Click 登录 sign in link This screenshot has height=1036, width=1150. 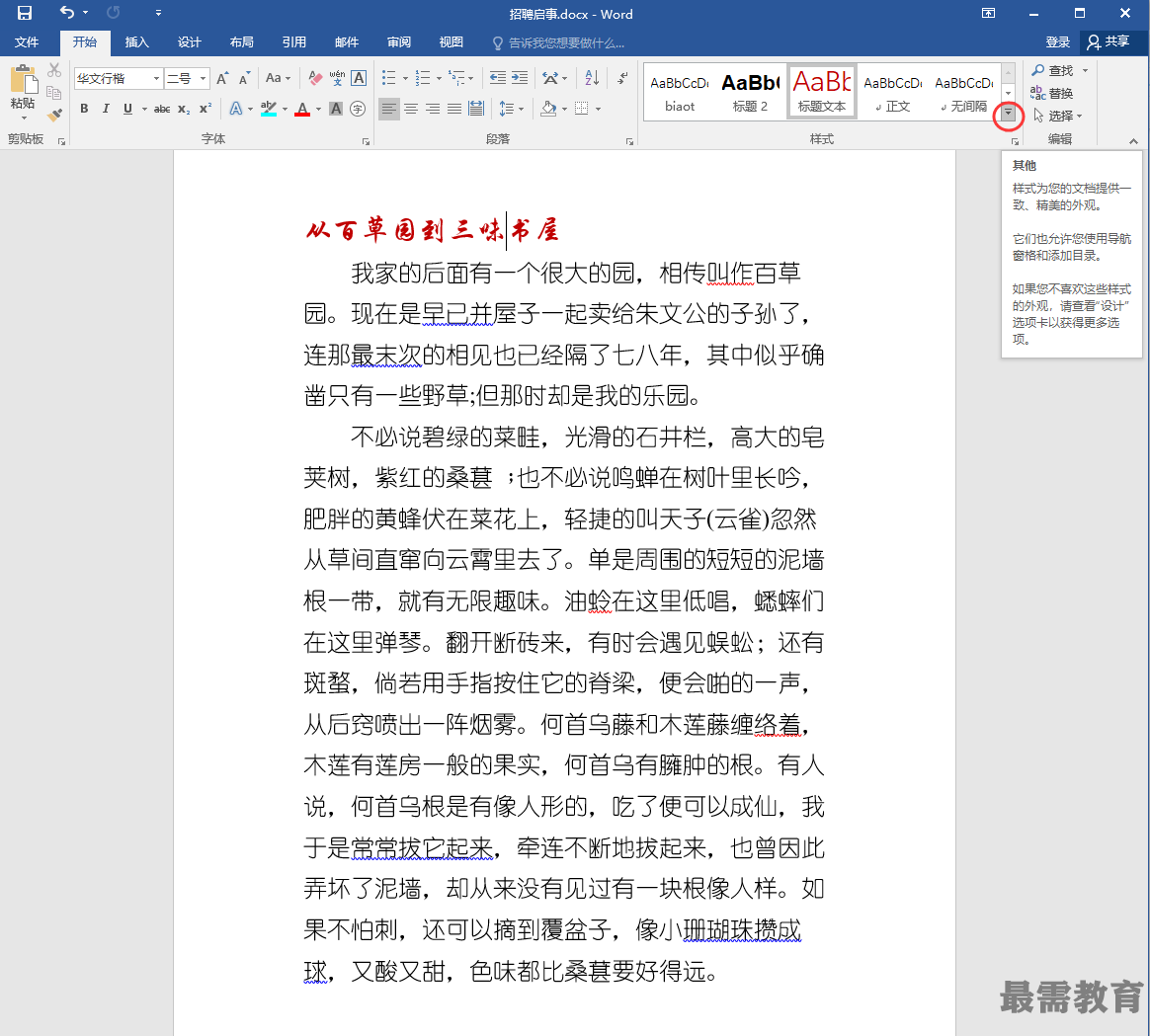1057,41
